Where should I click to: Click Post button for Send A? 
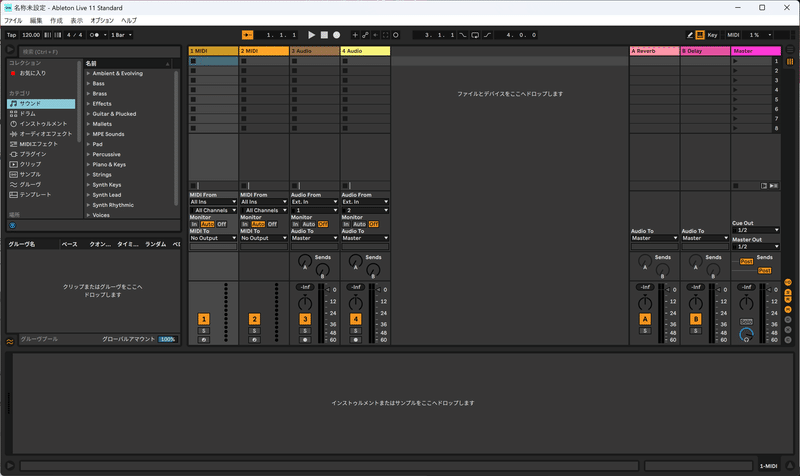746,261
